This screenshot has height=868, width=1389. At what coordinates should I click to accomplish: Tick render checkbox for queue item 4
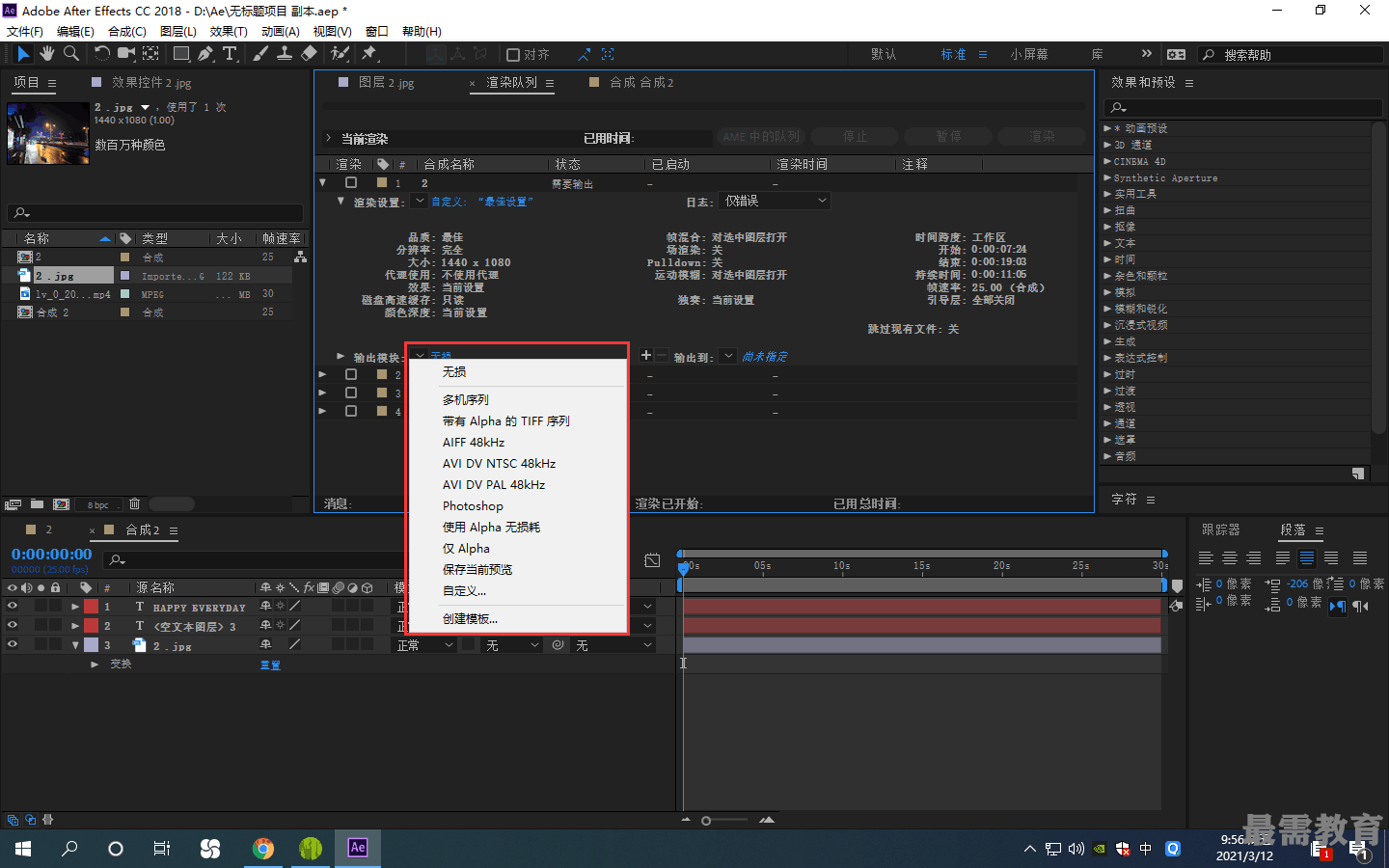351,411
